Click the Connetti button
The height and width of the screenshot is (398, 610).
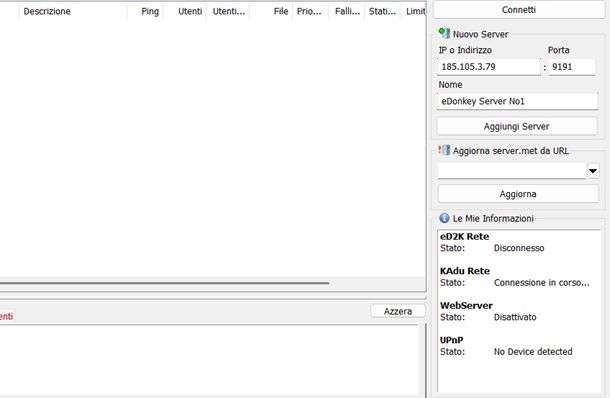(519, 10)
